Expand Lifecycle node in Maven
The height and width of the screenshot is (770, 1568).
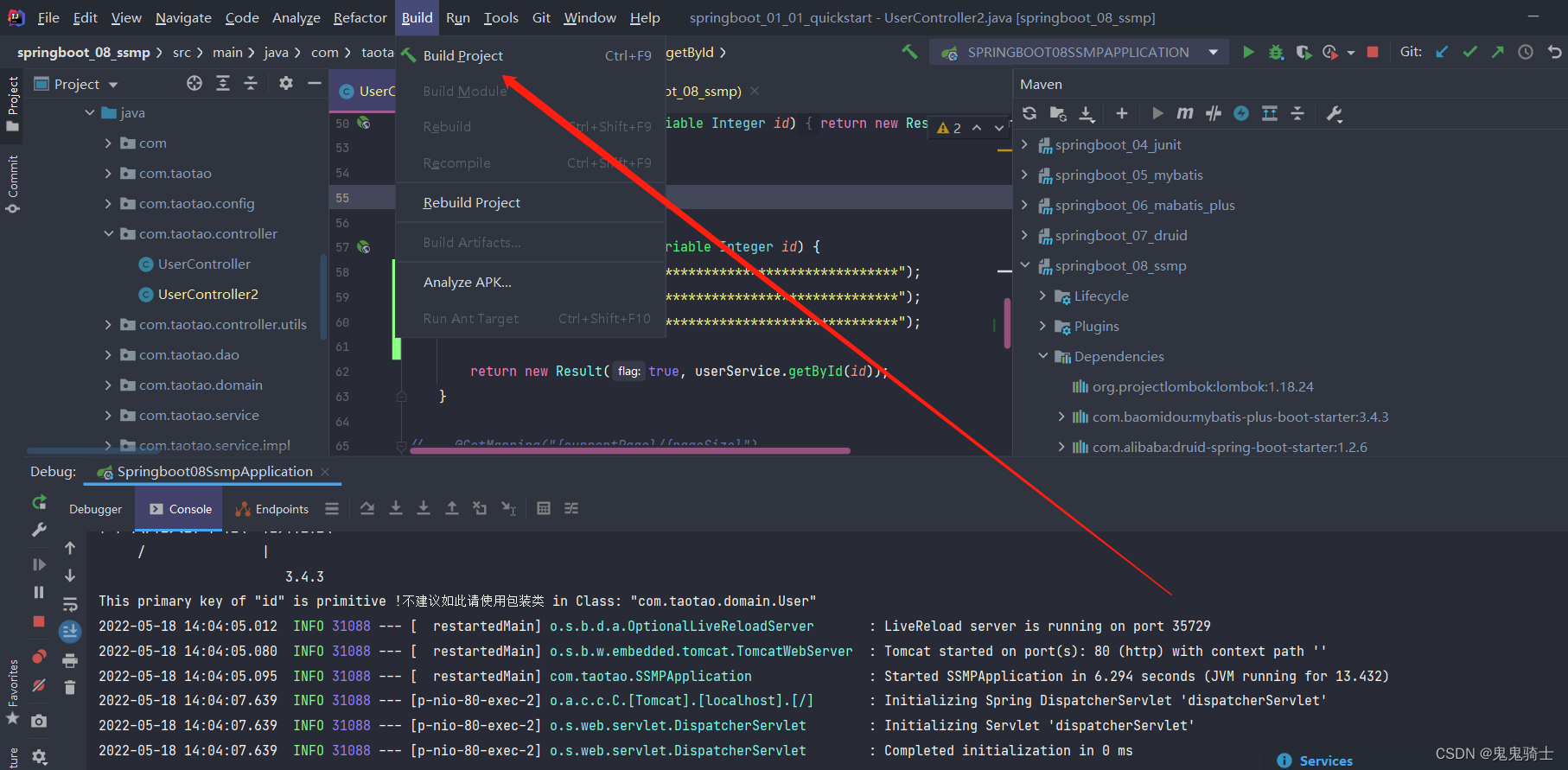point(1042,296)
